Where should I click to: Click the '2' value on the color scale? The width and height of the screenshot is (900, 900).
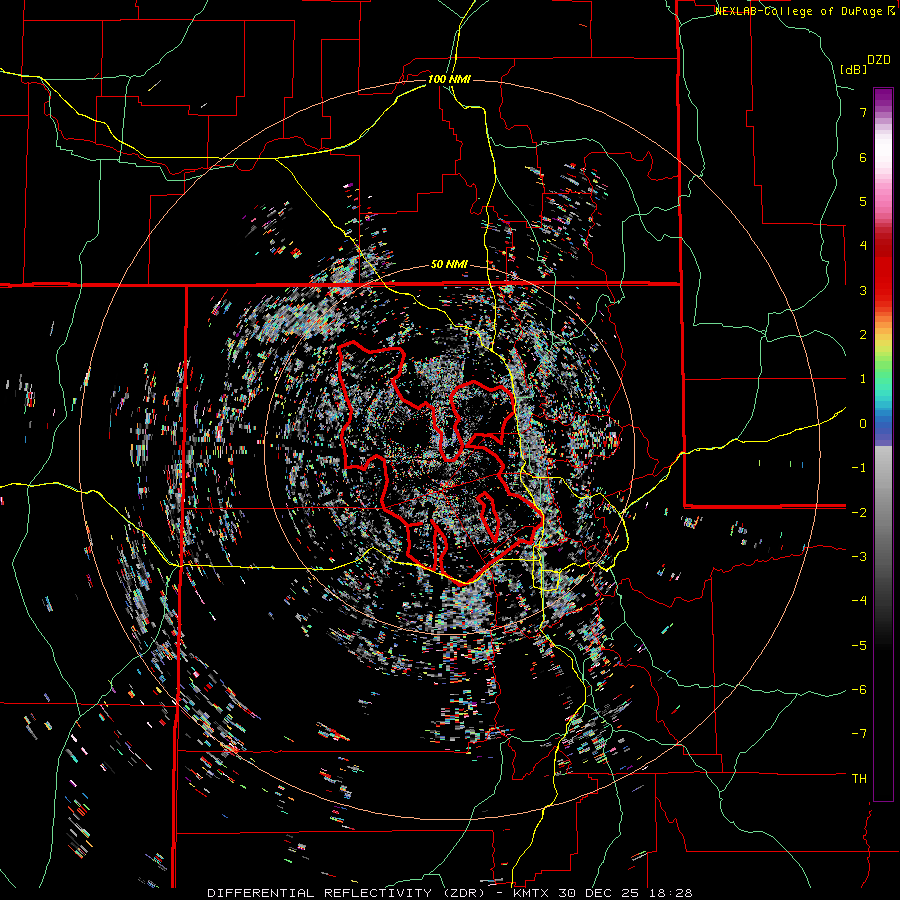tap(863, 335)
